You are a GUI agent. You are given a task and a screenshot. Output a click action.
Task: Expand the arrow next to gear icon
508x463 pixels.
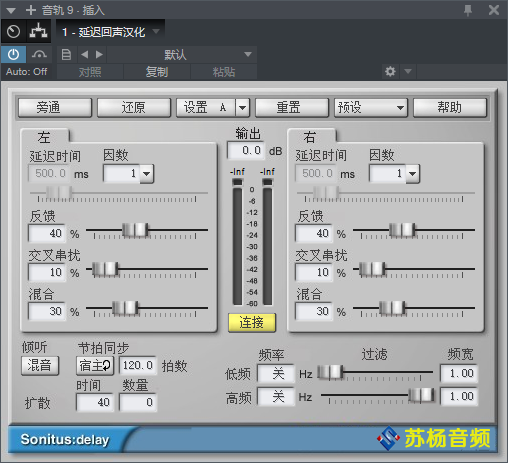408,71
